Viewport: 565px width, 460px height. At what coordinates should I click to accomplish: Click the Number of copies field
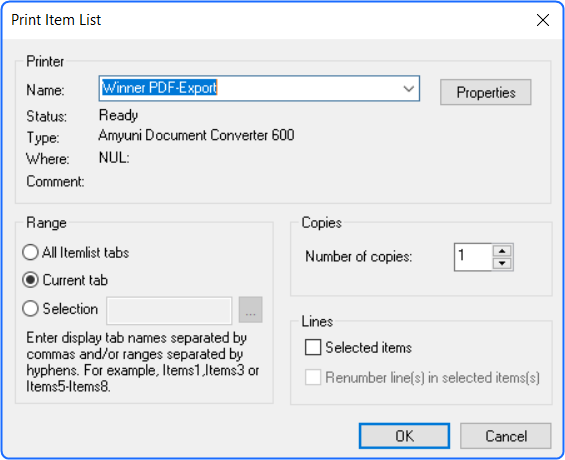(473, 257)
